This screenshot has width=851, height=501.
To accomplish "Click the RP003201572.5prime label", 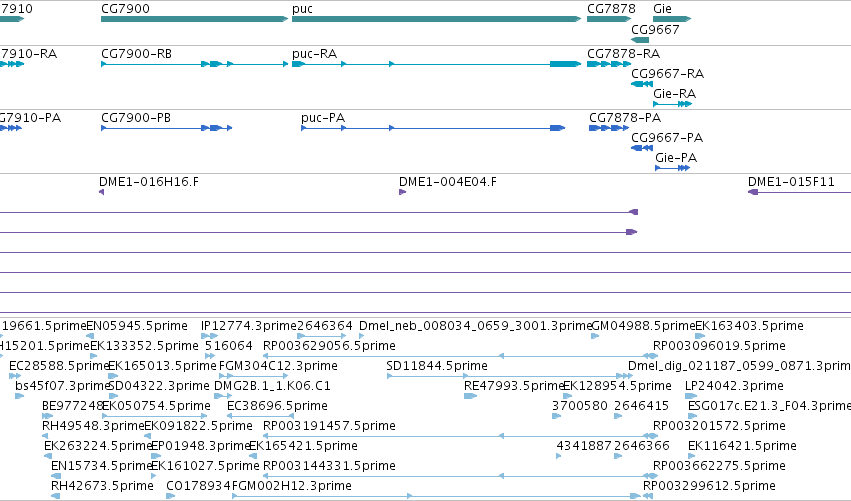I will 719,426.
